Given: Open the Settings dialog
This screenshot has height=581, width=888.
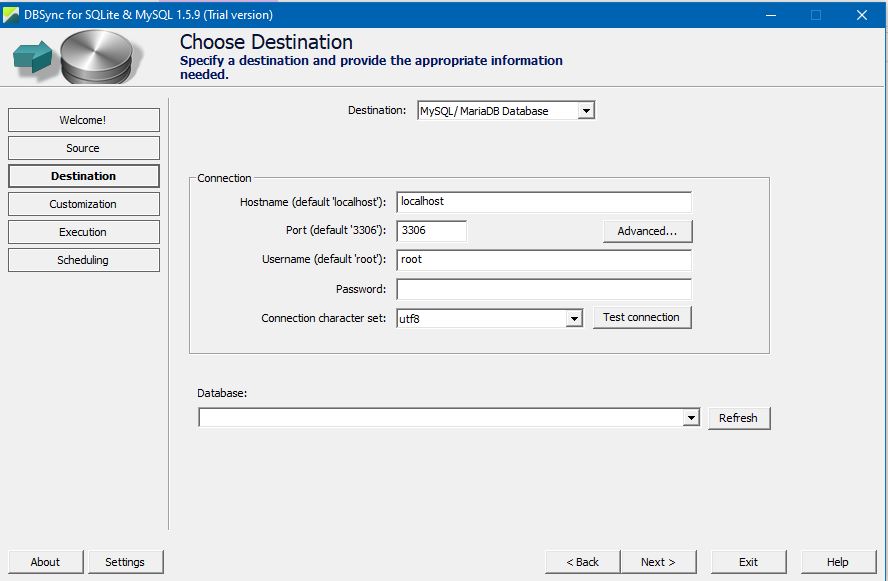Looking at the screenshot, I should point(125,561).
